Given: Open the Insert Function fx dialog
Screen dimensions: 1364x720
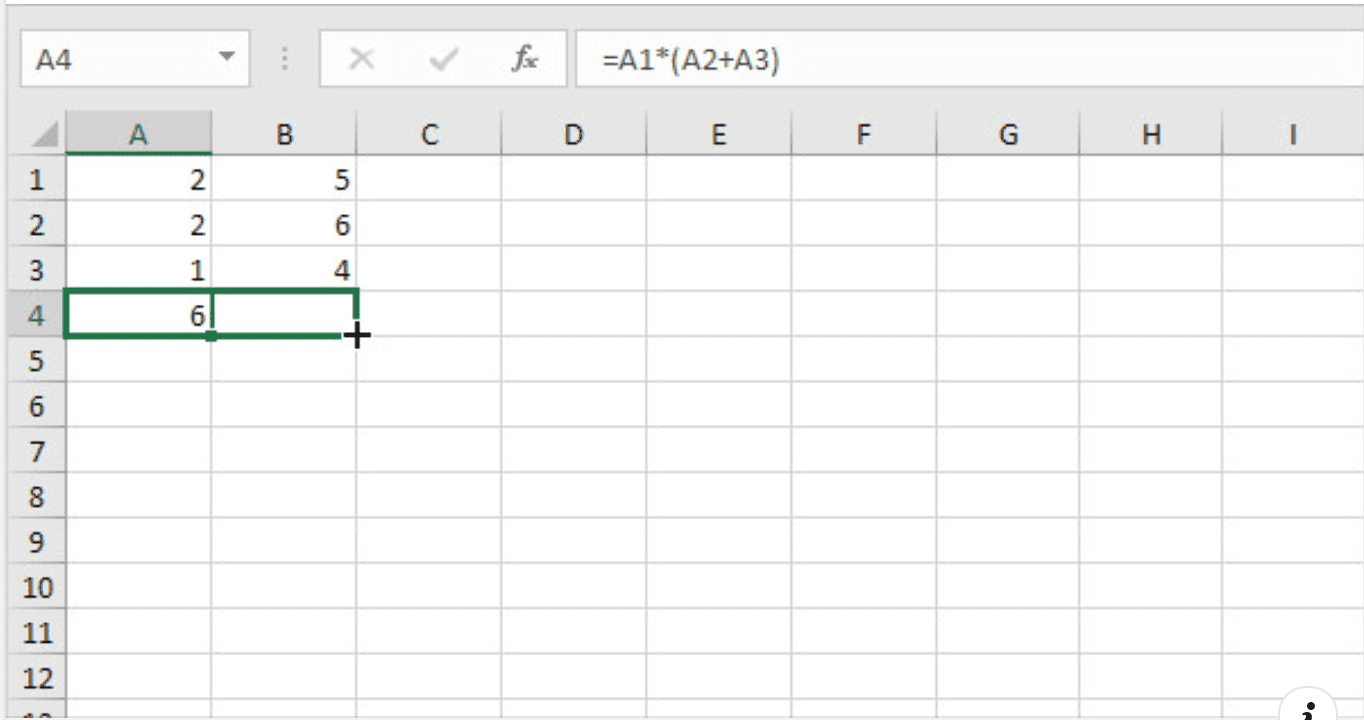Looking at the screenshot, I should tap(524, 60).
